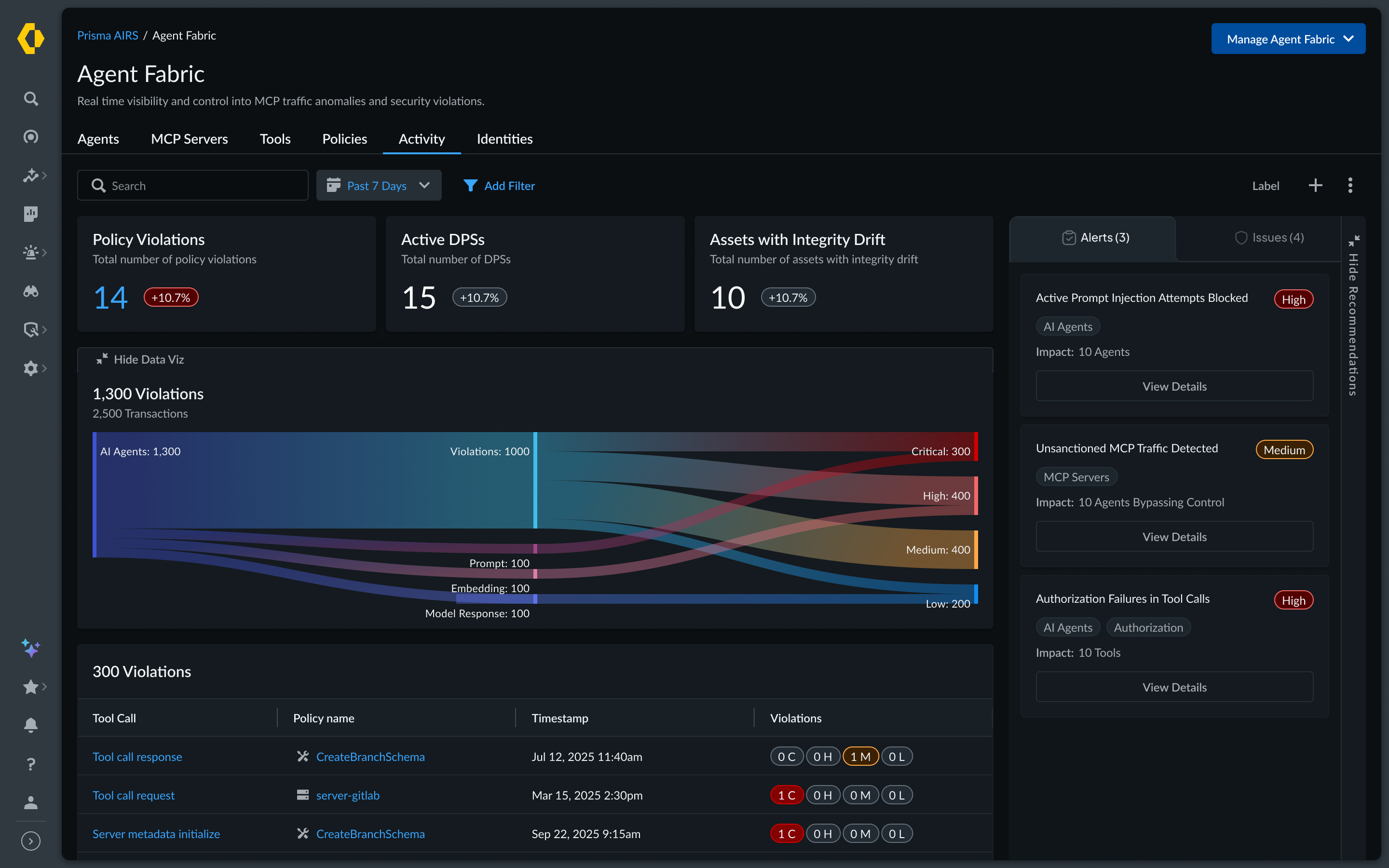
Task: Click the Prisma logo in the sidebar
Action: pos(30,39)
